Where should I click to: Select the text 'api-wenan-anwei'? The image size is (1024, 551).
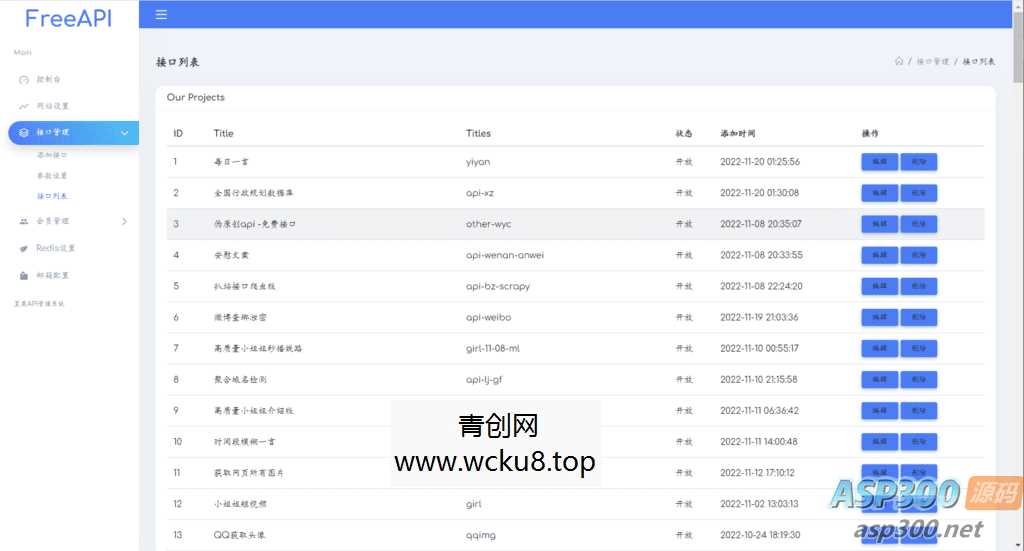pos(505,255)
